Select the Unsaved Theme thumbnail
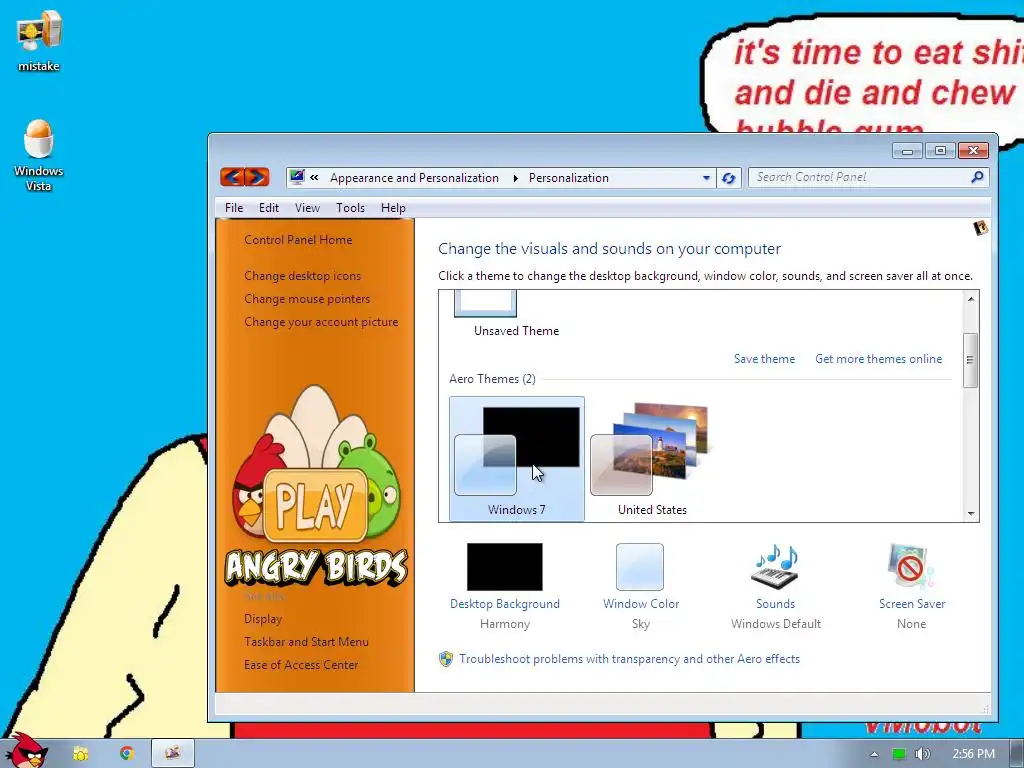This screenshot has width=1024, height=768. [x=485, y=304]
